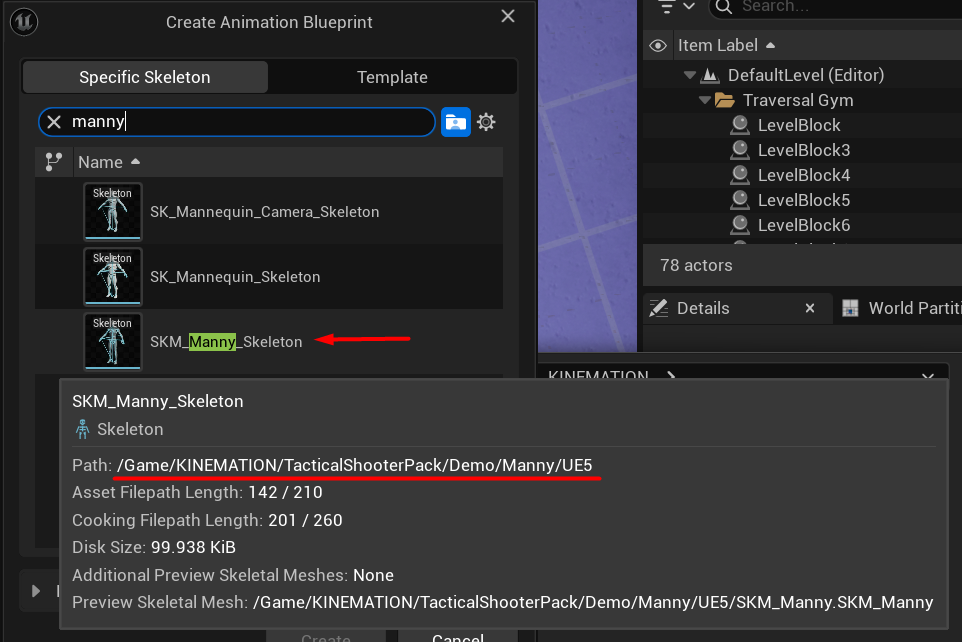Click the Unreal Engine logo icon
This screenshot has width=962, height=642.
pyautogui.click(x=24, y=22)
